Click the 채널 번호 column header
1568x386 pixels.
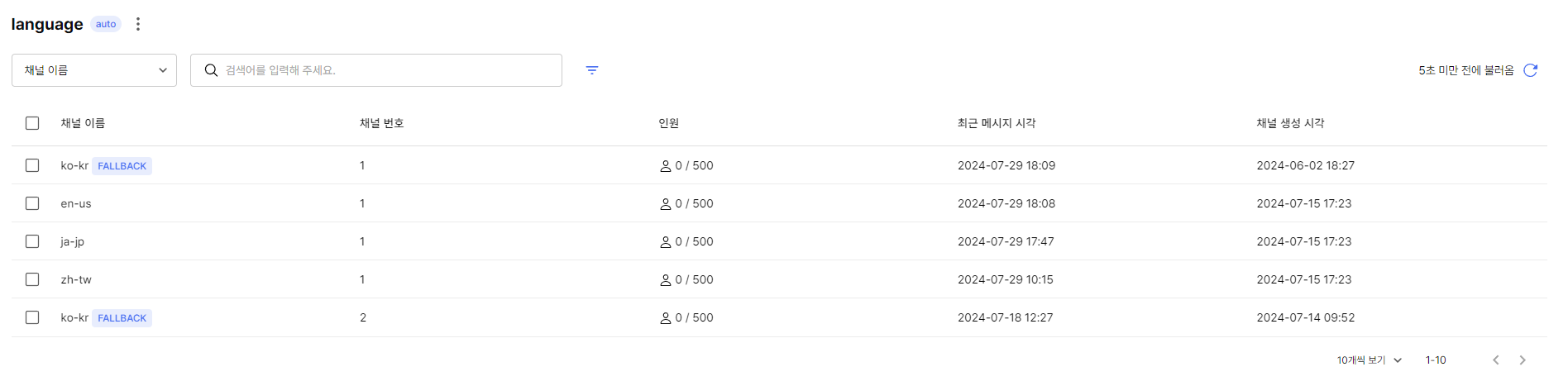coord(381,123)
